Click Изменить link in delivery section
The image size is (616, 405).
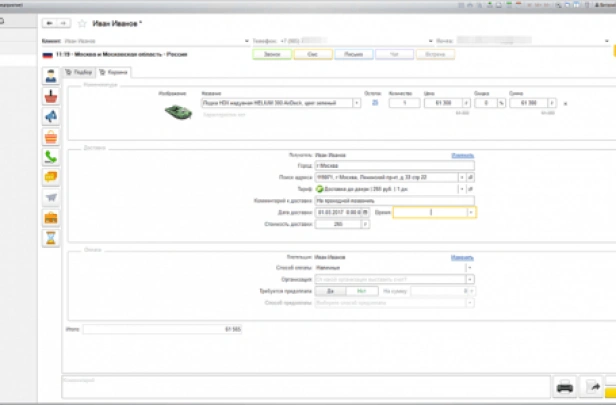coord(462,156)
